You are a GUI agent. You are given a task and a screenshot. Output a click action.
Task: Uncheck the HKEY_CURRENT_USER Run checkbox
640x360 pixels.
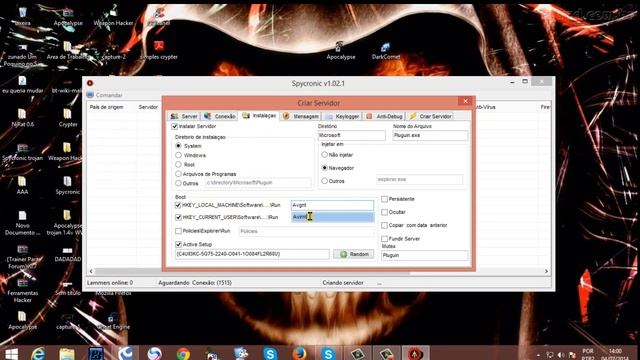(178, 217)
